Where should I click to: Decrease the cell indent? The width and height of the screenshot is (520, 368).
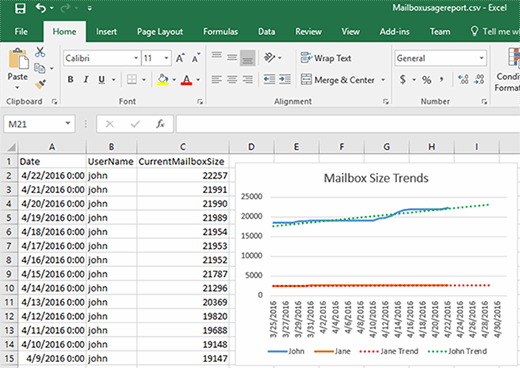click(269, 79)
